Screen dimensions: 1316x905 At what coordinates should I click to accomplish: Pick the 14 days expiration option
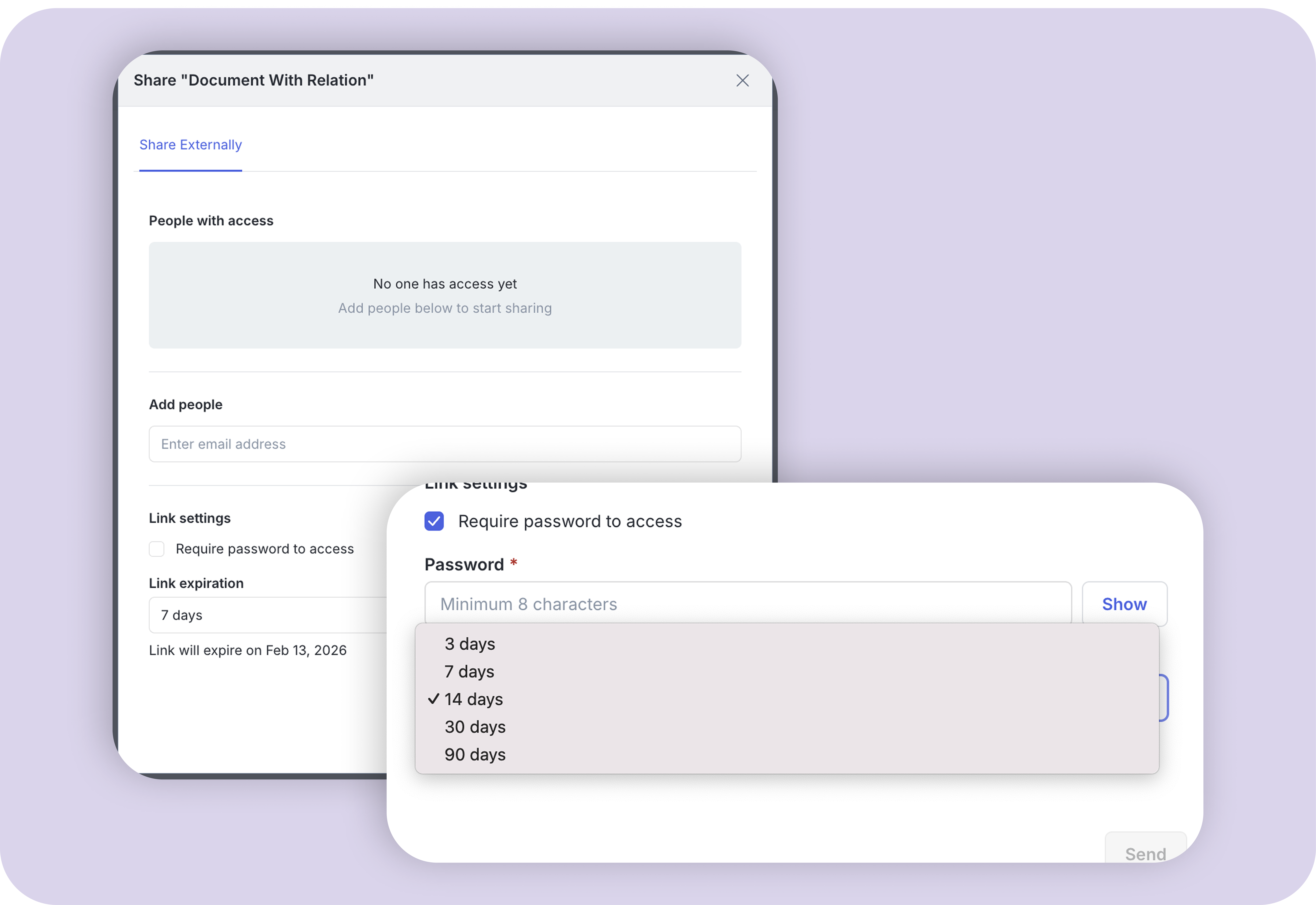click(x=474, y=699)
